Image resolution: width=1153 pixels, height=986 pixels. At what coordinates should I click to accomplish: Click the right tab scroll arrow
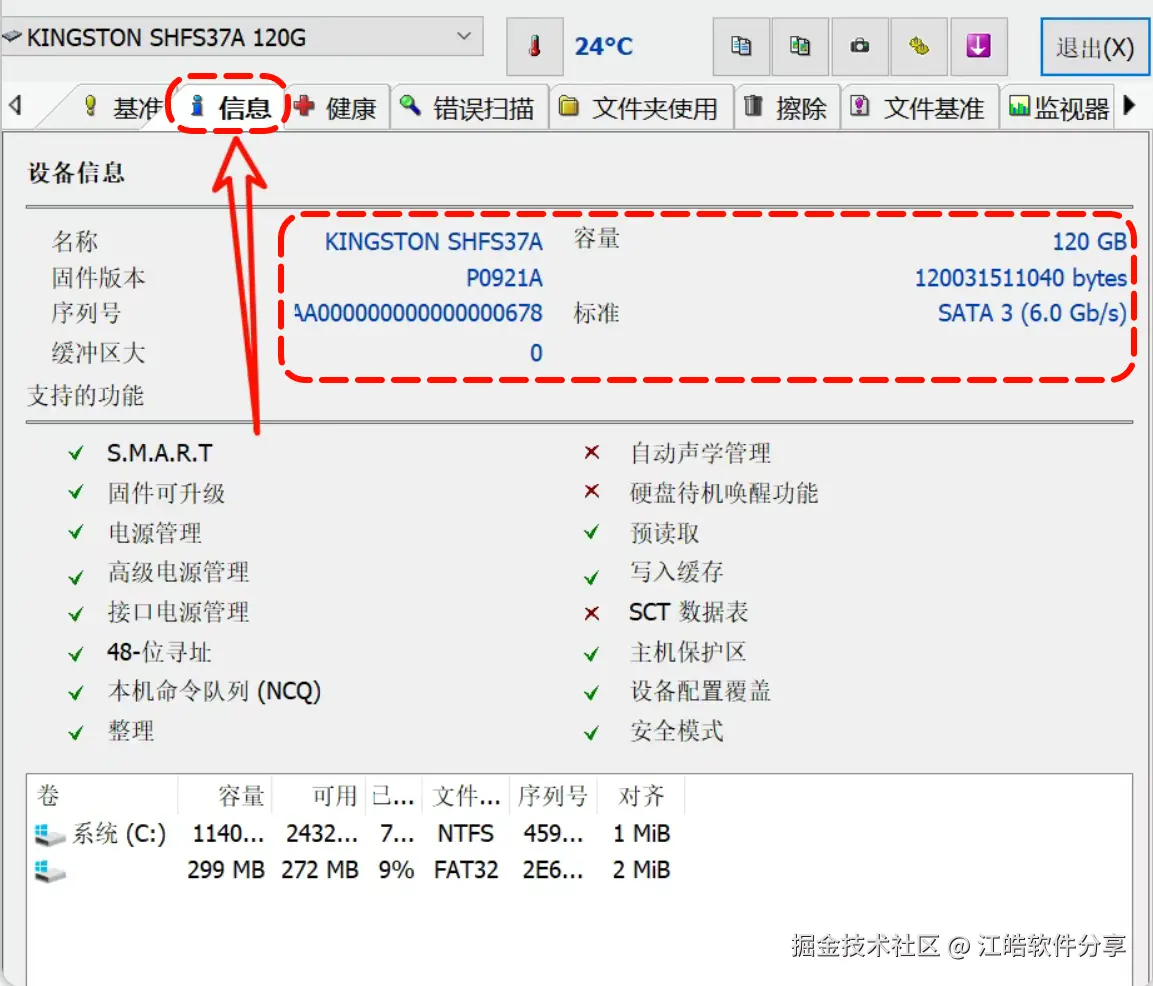(1130, 105)
